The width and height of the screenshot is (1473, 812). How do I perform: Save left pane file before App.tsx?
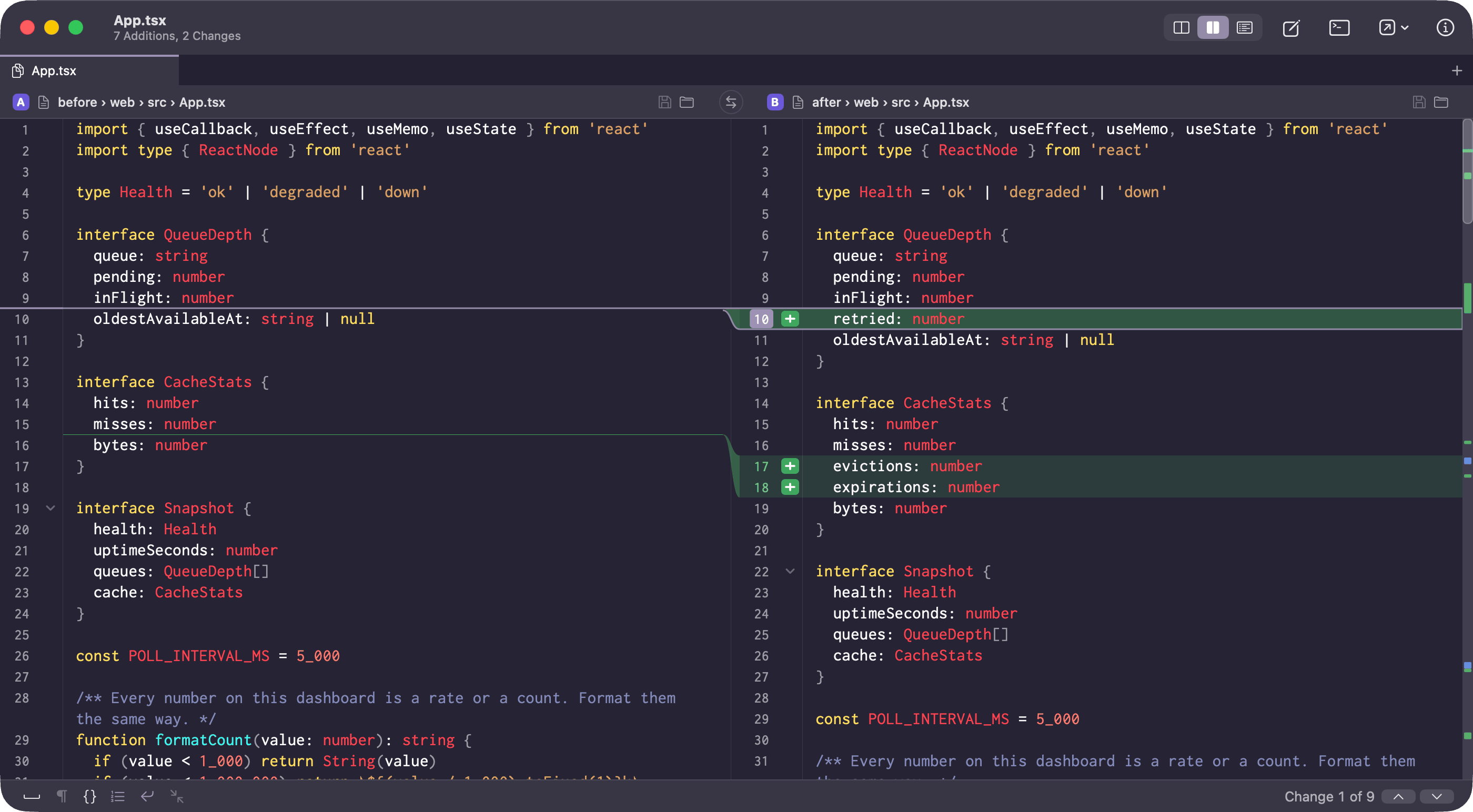click(x=664, y=103)
